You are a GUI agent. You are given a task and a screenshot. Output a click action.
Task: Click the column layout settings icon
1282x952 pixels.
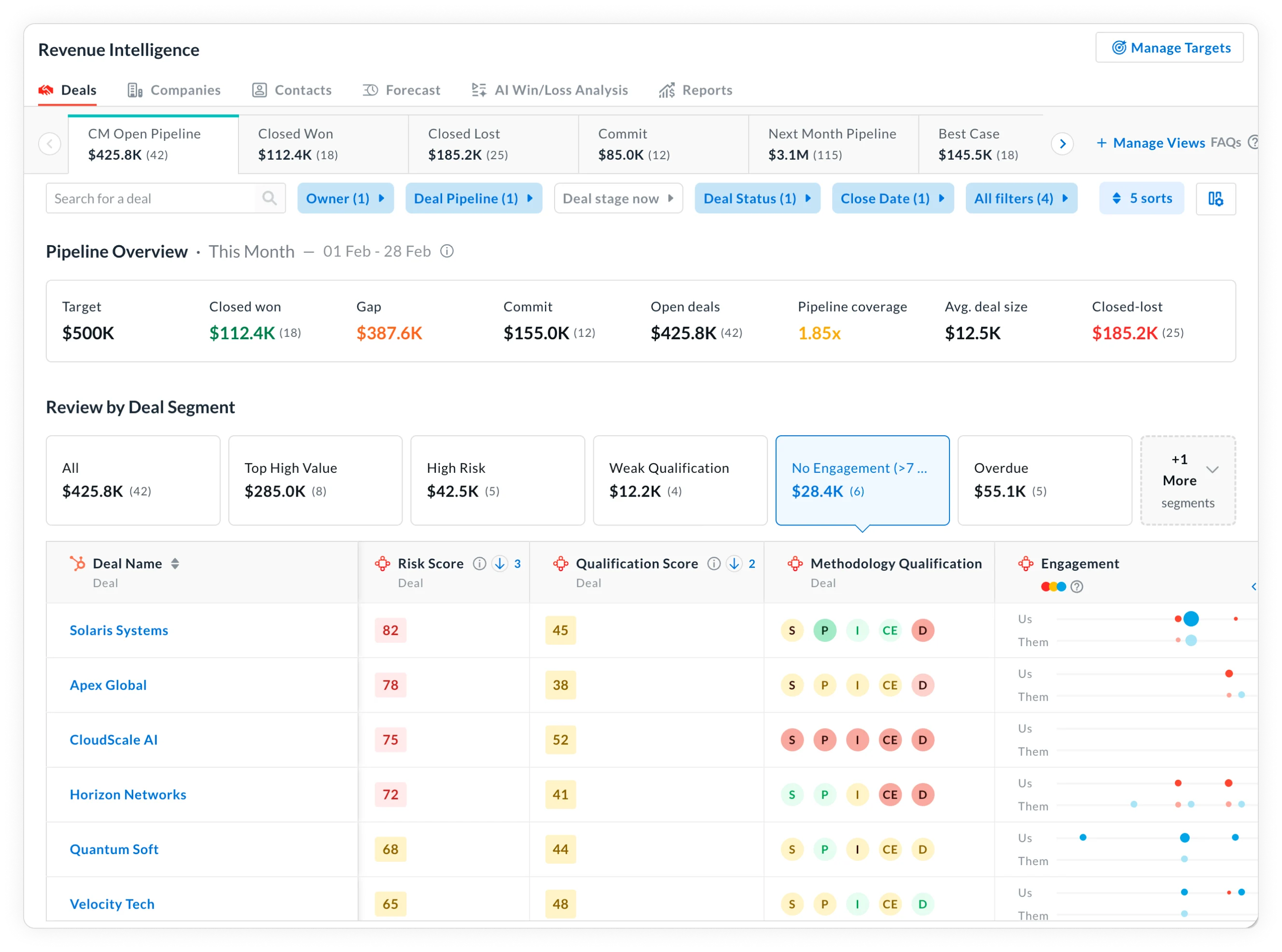pyautogui.click(x=1215, y=199)
